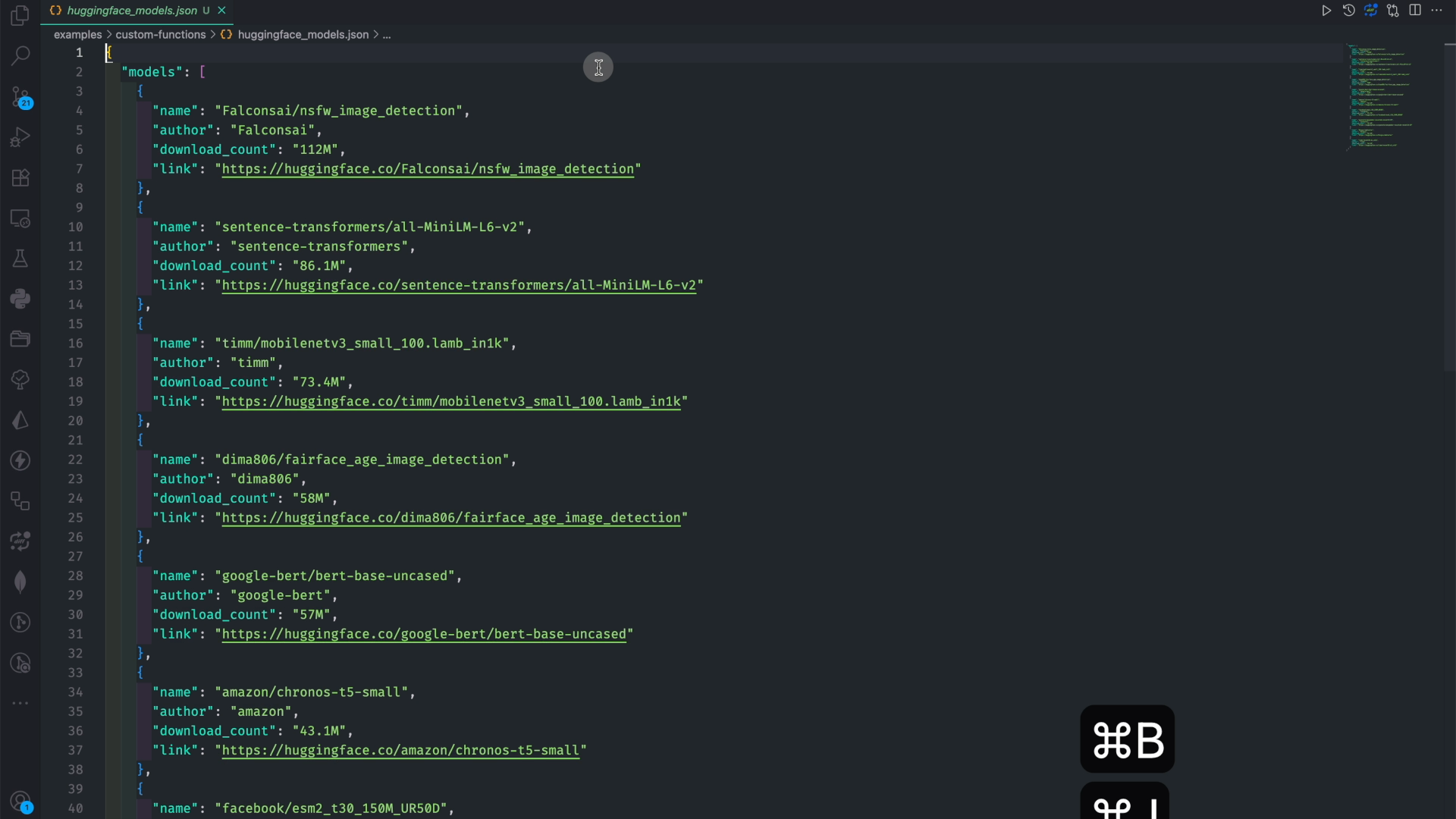Open the Prisma pyramid icon view
Screen dimensions: 1456x819
pos(20,420)
